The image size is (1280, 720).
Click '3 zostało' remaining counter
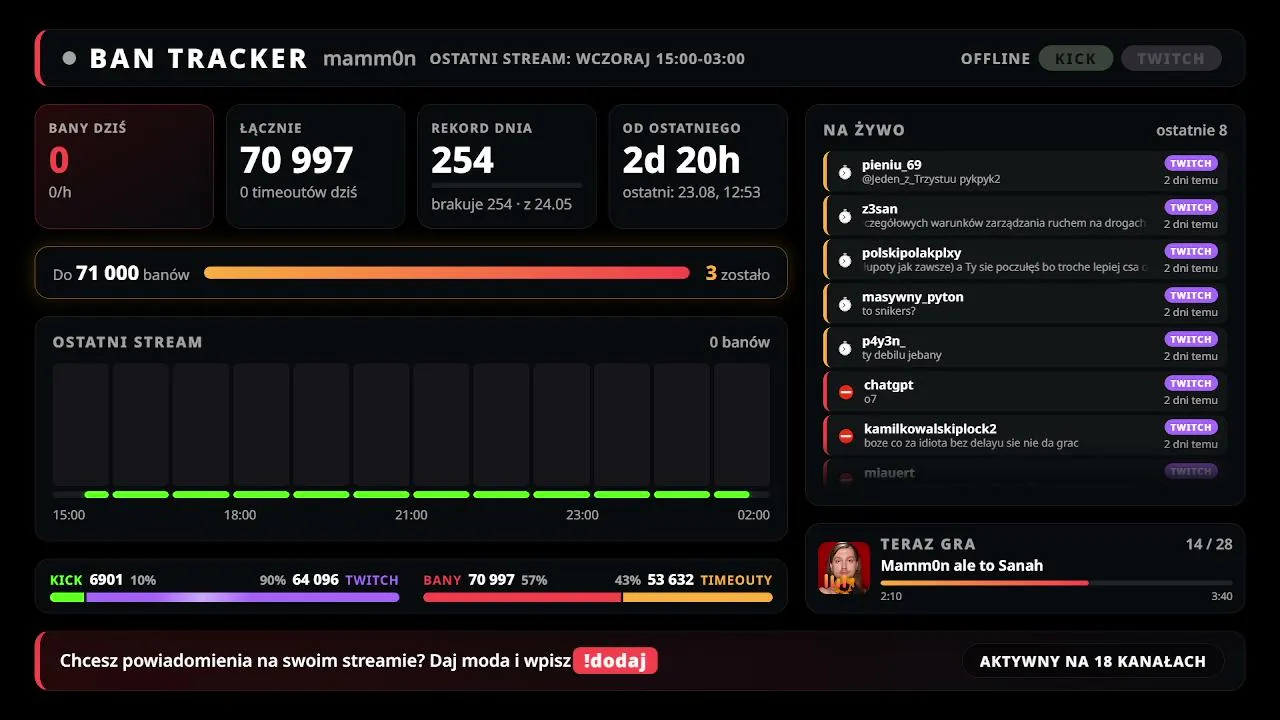click(738, 273)
